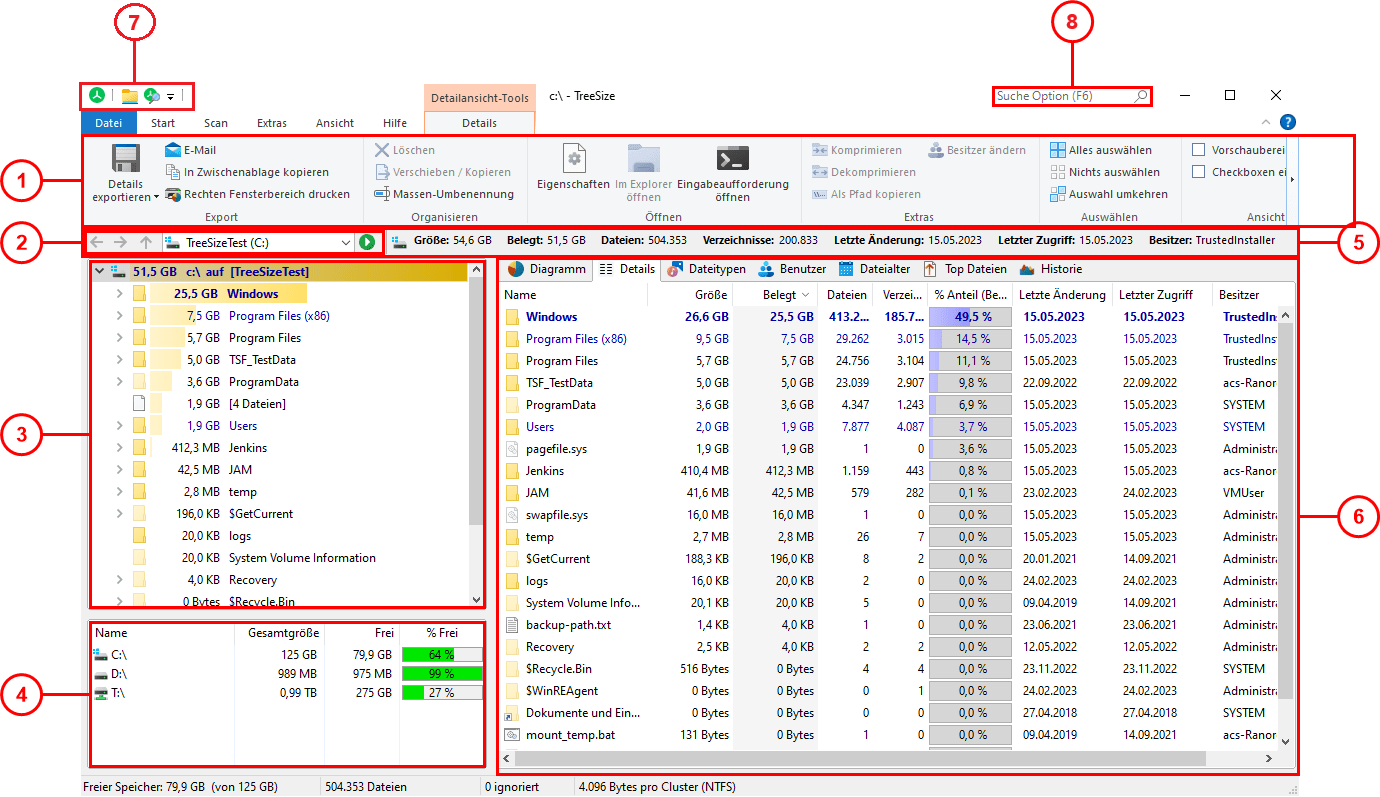
Task: Click Alles auswählen icon in ribbon
Action: pos(1058,150)
